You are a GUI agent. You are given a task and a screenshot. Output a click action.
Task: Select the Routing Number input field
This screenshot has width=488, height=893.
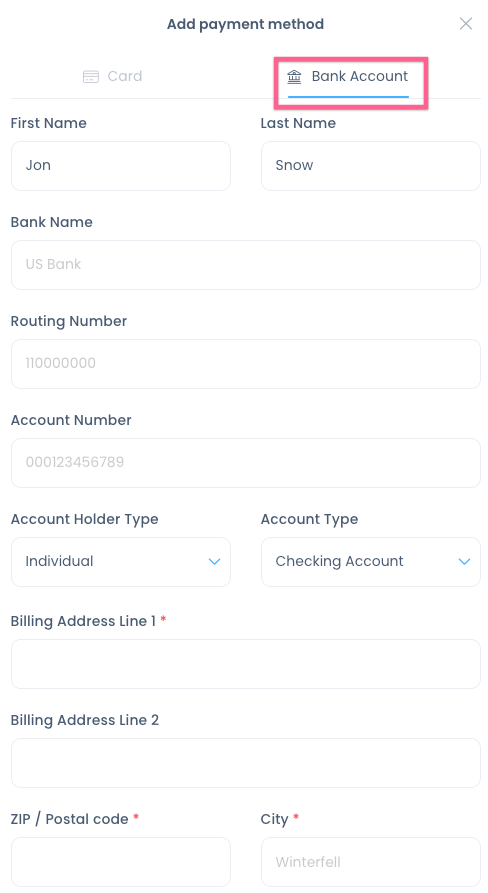click(245, 364)
